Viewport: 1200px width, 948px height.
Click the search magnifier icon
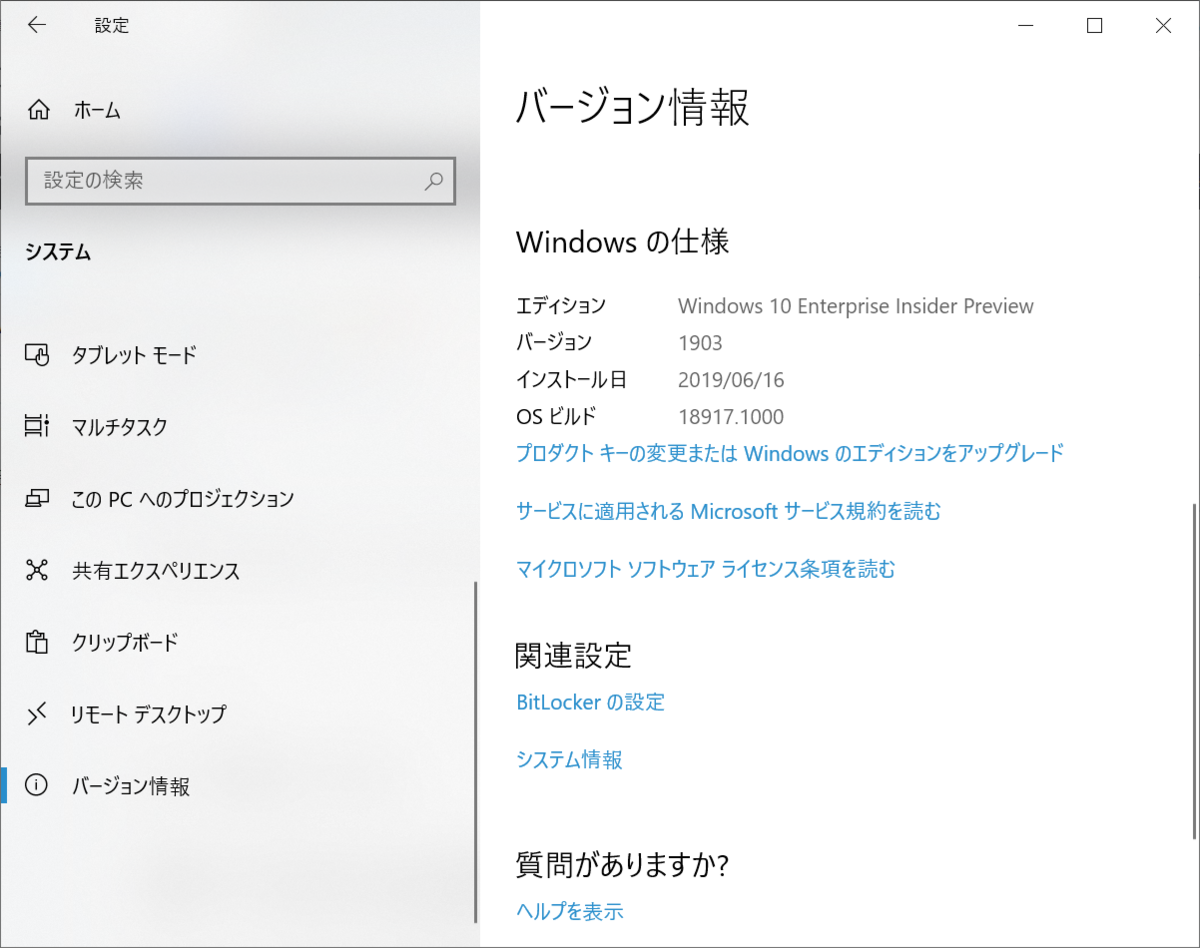433,181
